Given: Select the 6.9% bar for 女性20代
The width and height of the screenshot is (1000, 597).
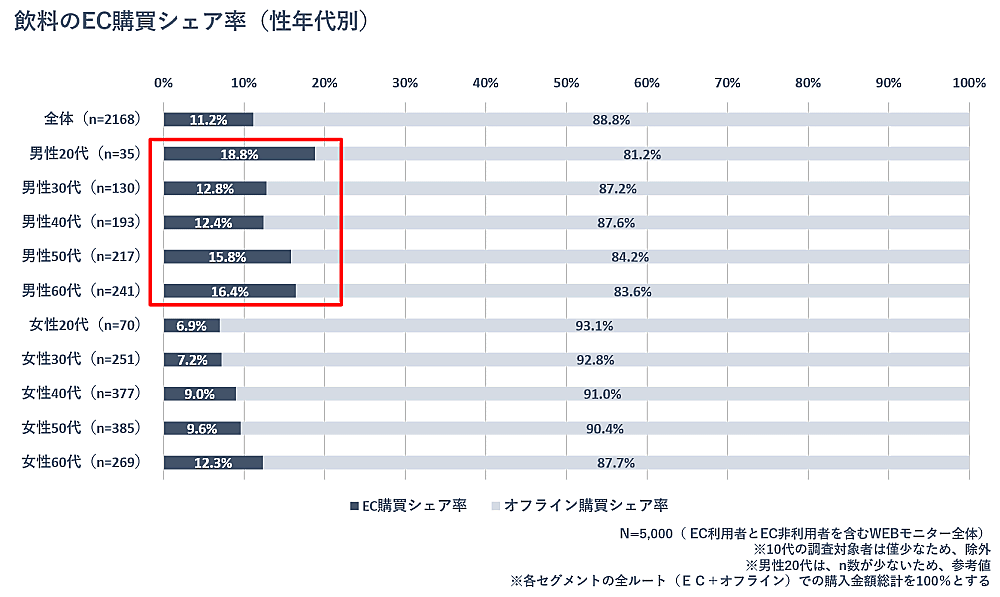Looking at the screenshot, I should (191, 325).
